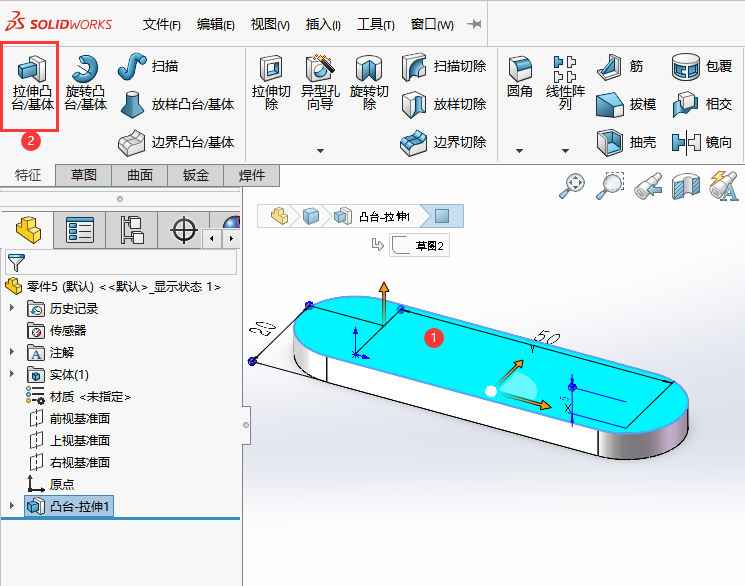
Task: Switch to the 特征 tab
Action: pyautogui.click(x=28, y=175)
